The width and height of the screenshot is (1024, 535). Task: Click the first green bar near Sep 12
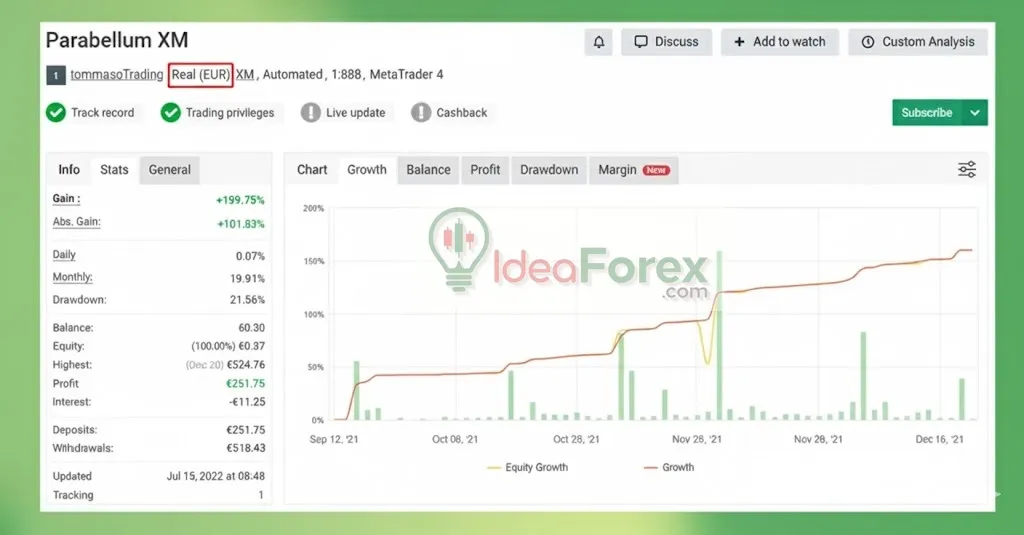tap(357, 390)
